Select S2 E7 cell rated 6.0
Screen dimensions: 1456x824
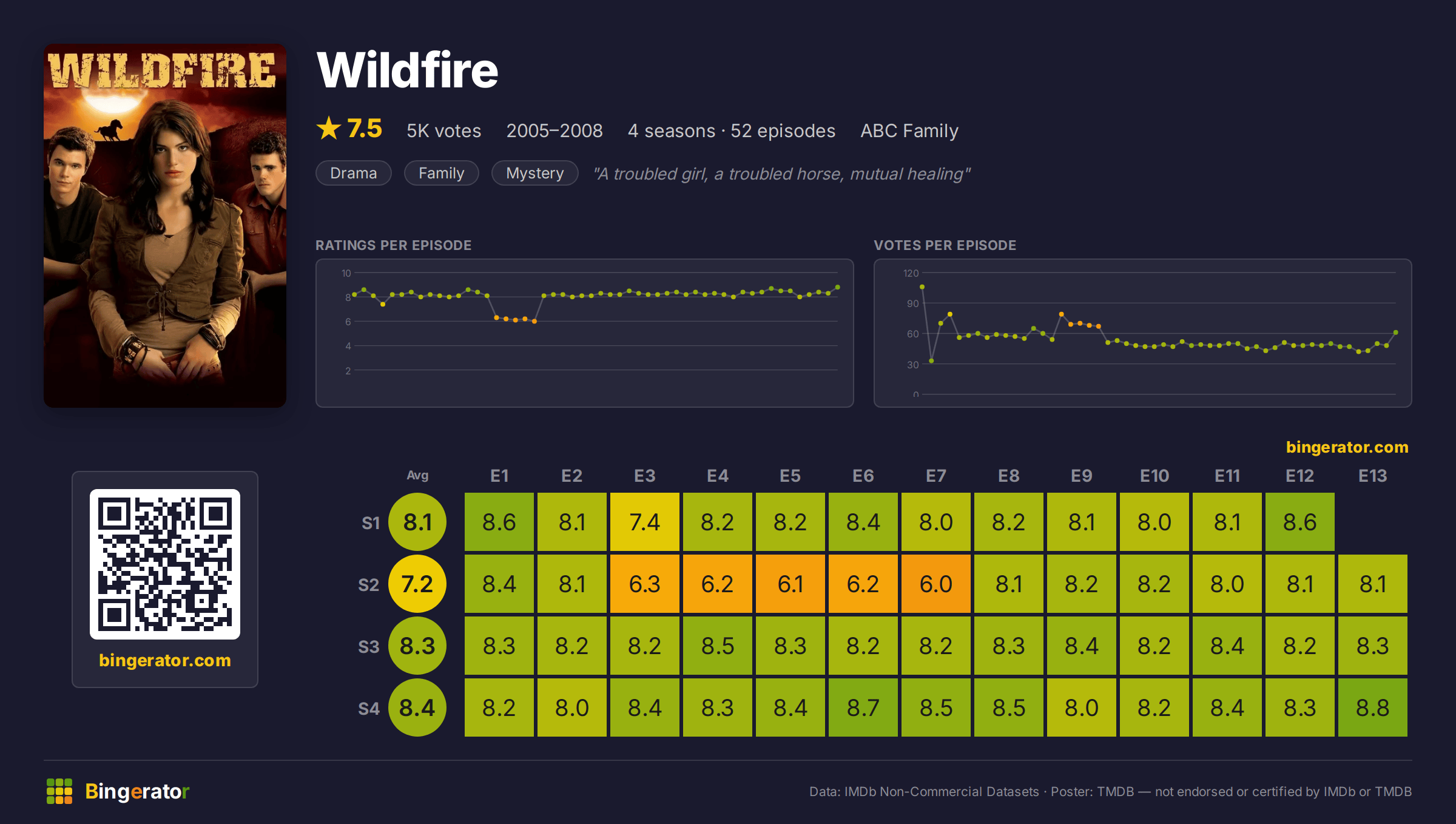click(936, 584)
